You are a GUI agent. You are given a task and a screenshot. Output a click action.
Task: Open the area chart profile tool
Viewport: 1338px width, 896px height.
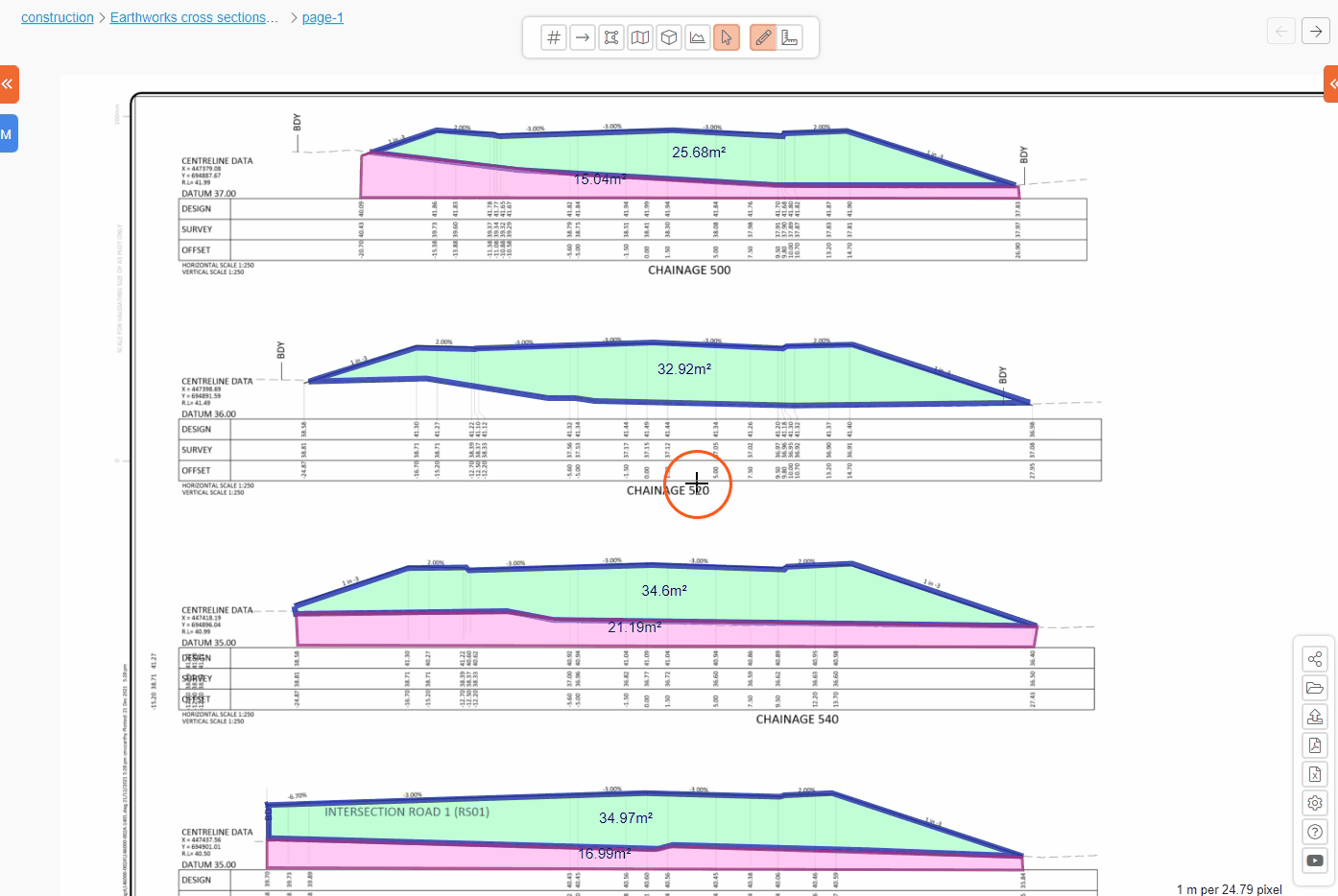tap(698, 37)
